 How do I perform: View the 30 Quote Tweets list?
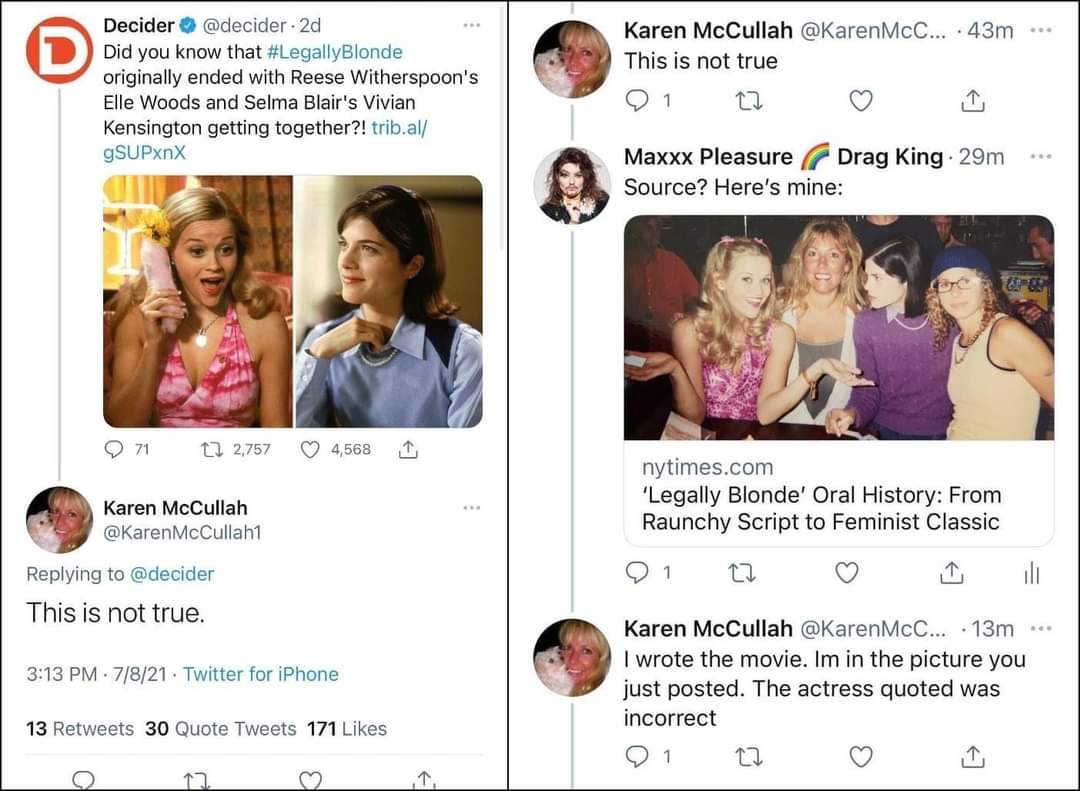220,729
